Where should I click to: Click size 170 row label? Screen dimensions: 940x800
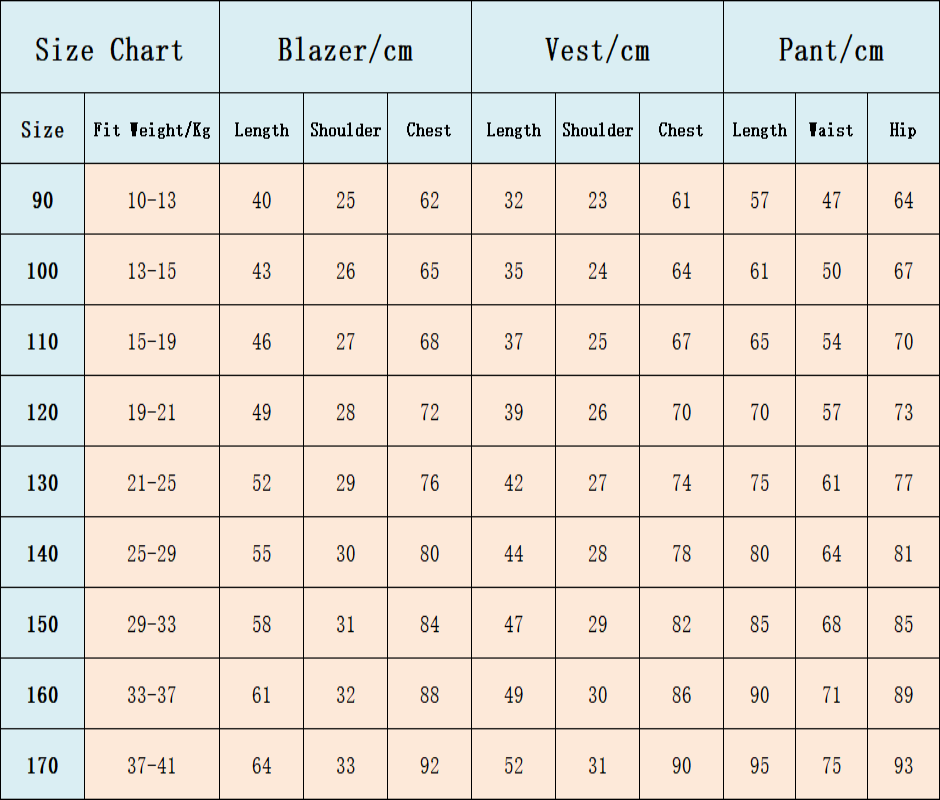coord(43,765)
